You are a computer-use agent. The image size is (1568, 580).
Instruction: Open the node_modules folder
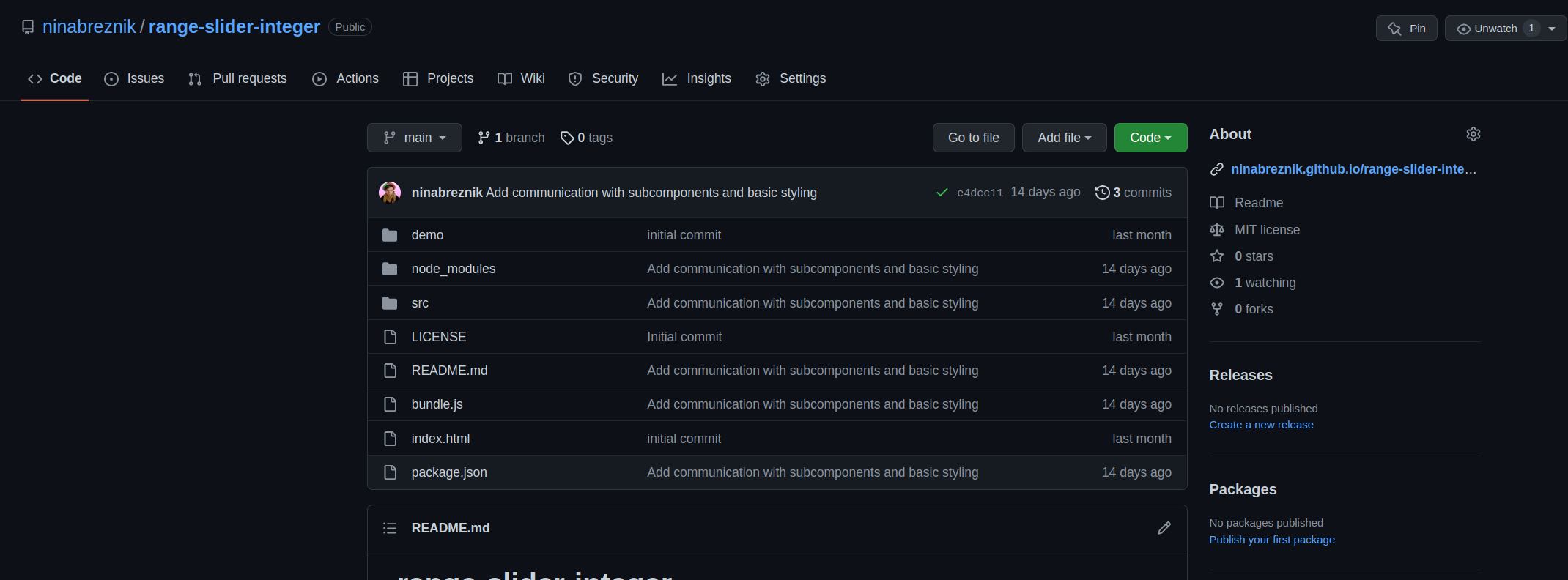click(x=454, y=269)
